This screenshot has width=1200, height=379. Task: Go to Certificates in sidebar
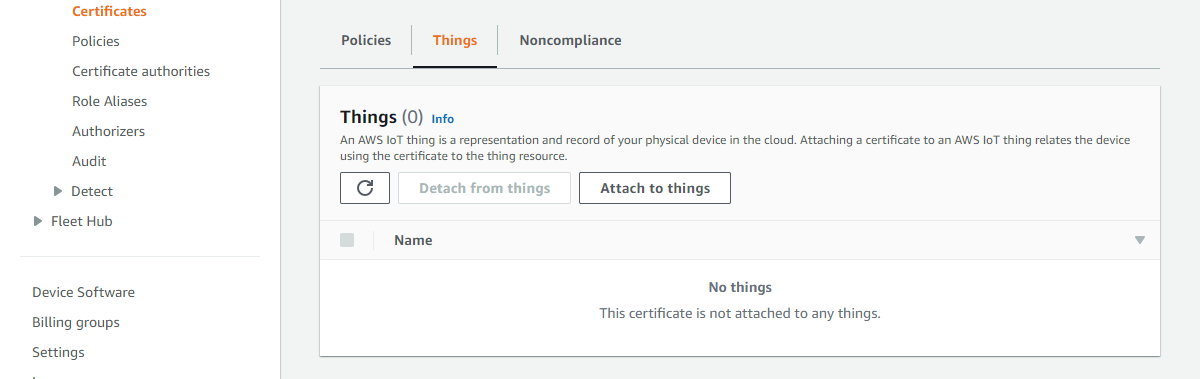point(109,11)
